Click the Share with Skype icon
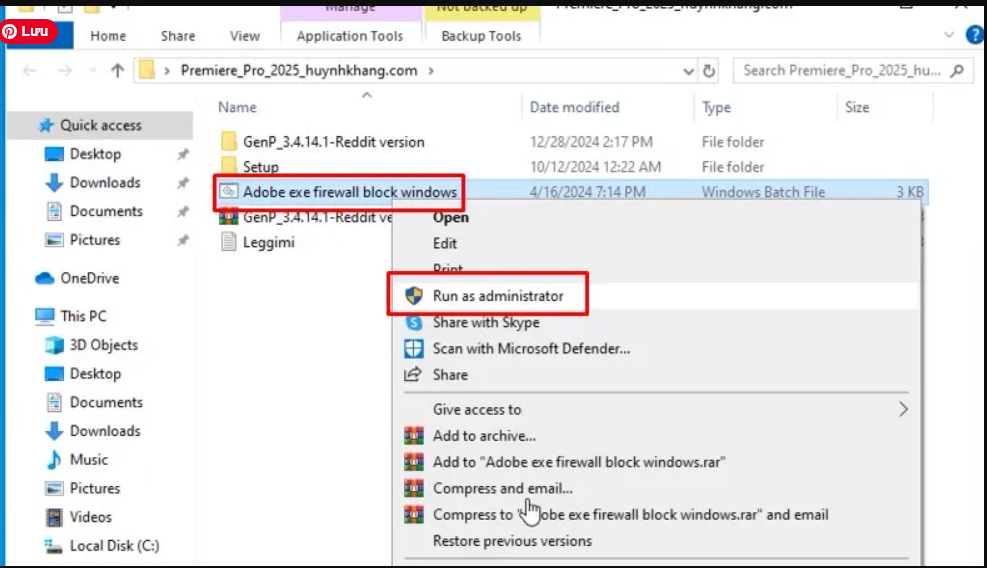987x568 pixels. 414,323
